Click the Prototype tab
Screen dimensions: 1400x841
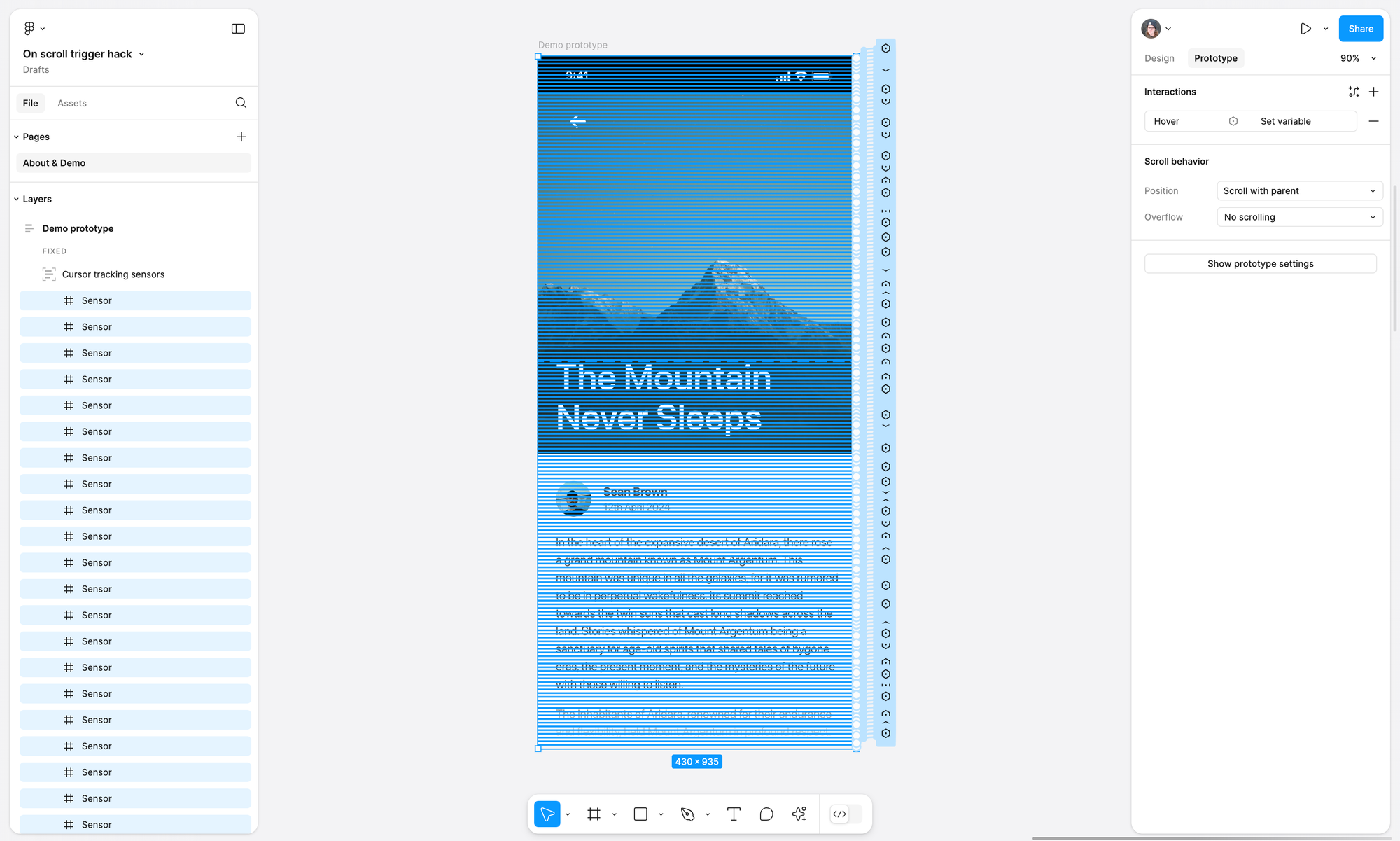[1215, 58]
